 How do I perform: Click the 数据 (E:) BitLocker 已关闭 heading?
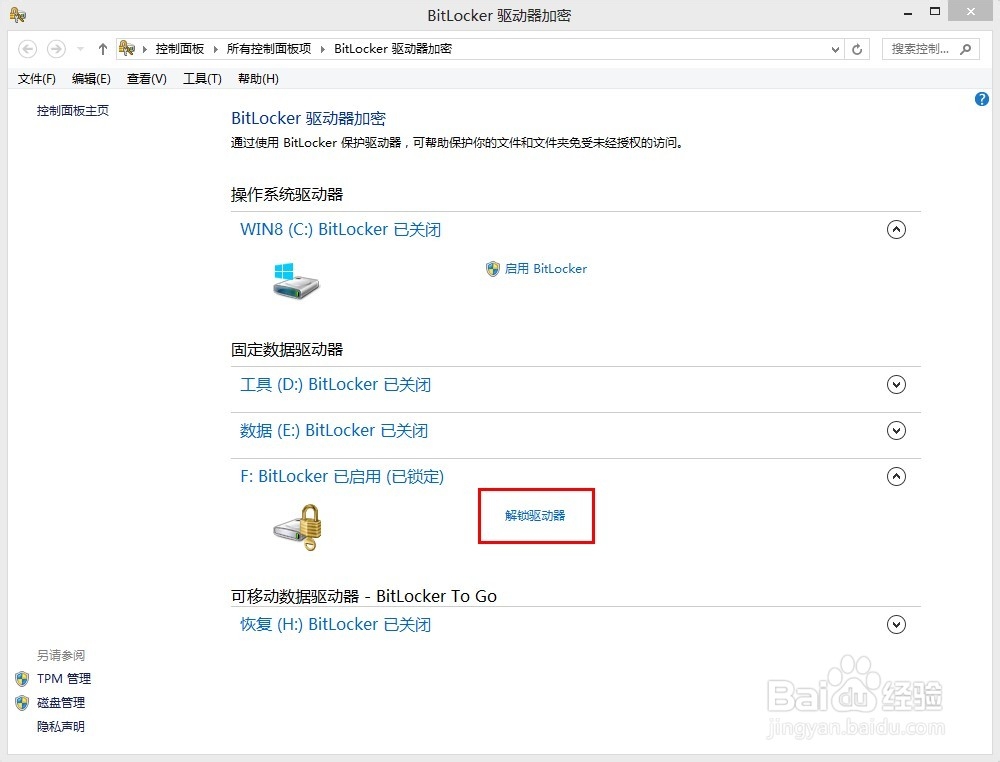(x=334, y=430)
